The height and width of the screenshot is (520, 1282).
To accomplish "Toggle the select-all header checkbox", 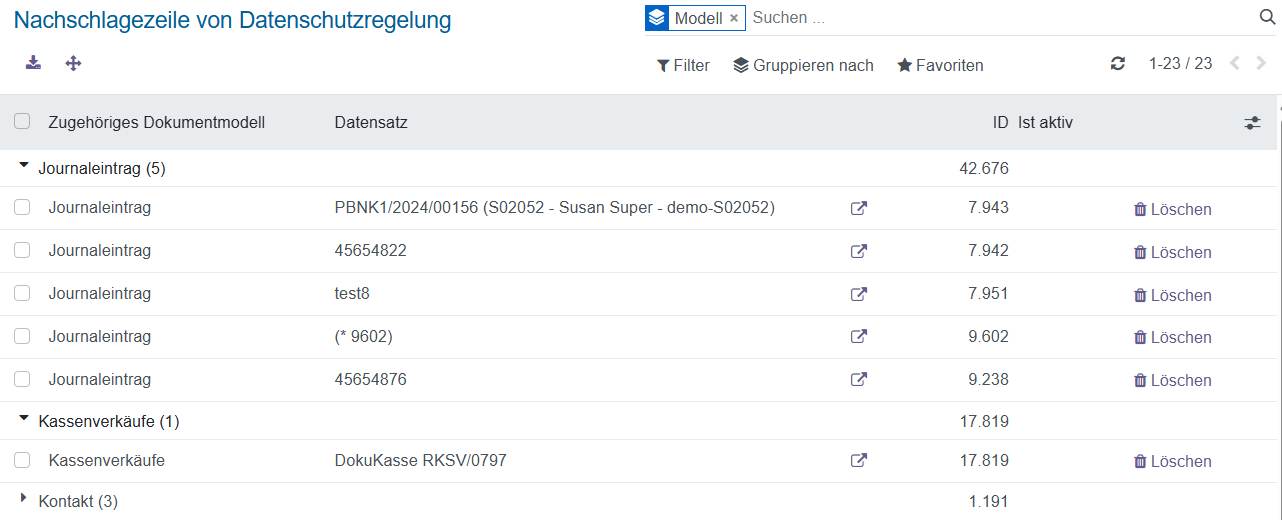I will (22, 122).
